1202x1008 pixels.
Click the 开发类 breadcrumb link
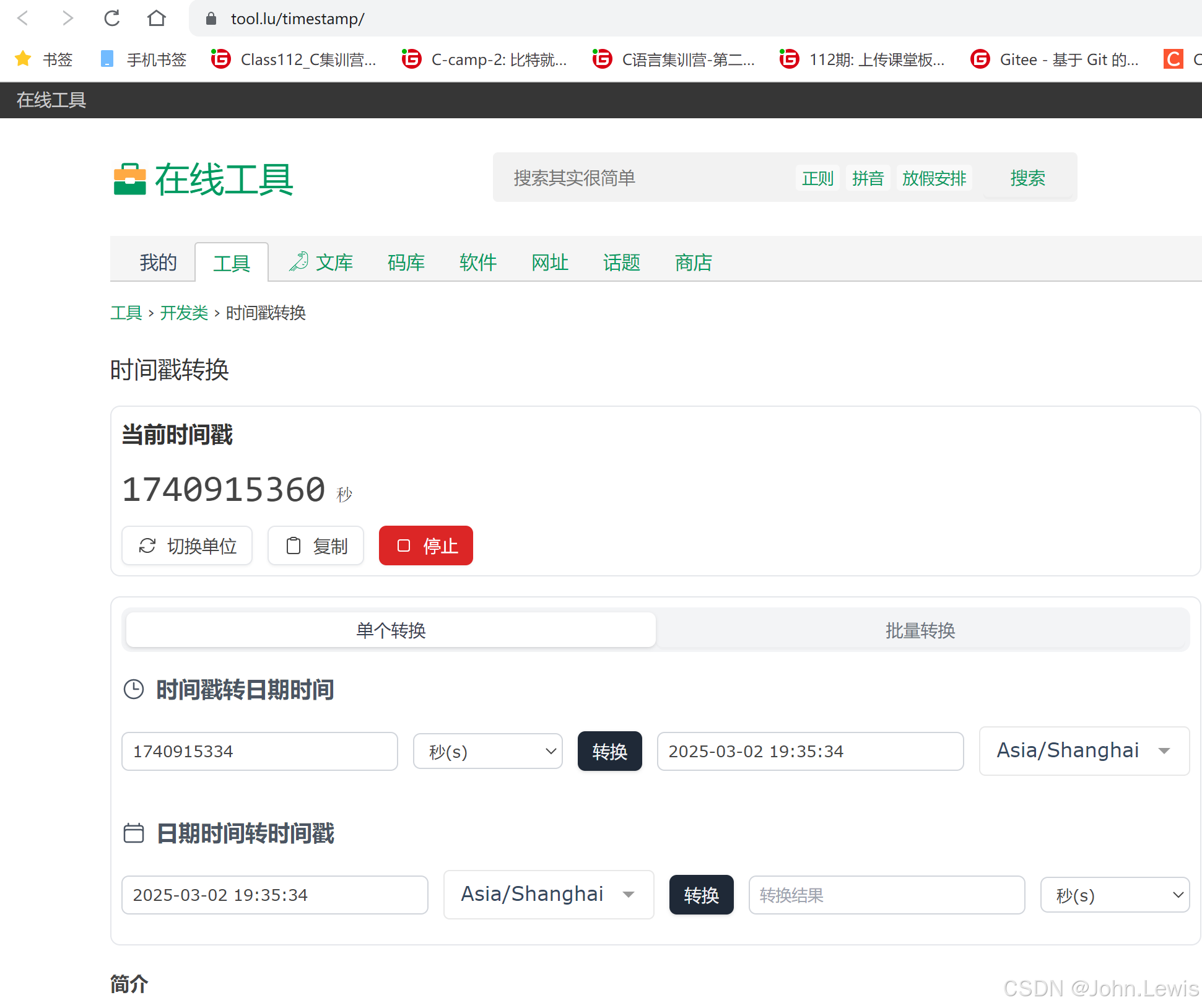coord(184,313)
